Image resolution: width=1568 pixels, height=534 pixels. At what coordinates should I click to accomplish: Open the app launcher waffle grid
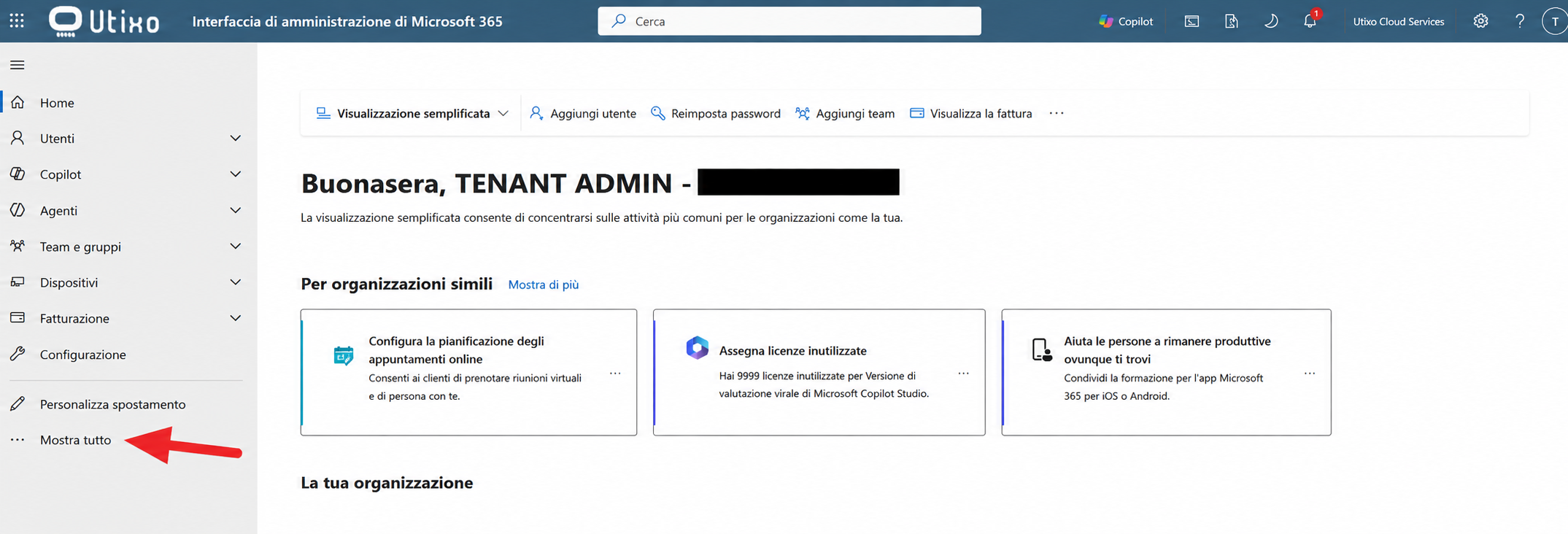tap(17, 21)
